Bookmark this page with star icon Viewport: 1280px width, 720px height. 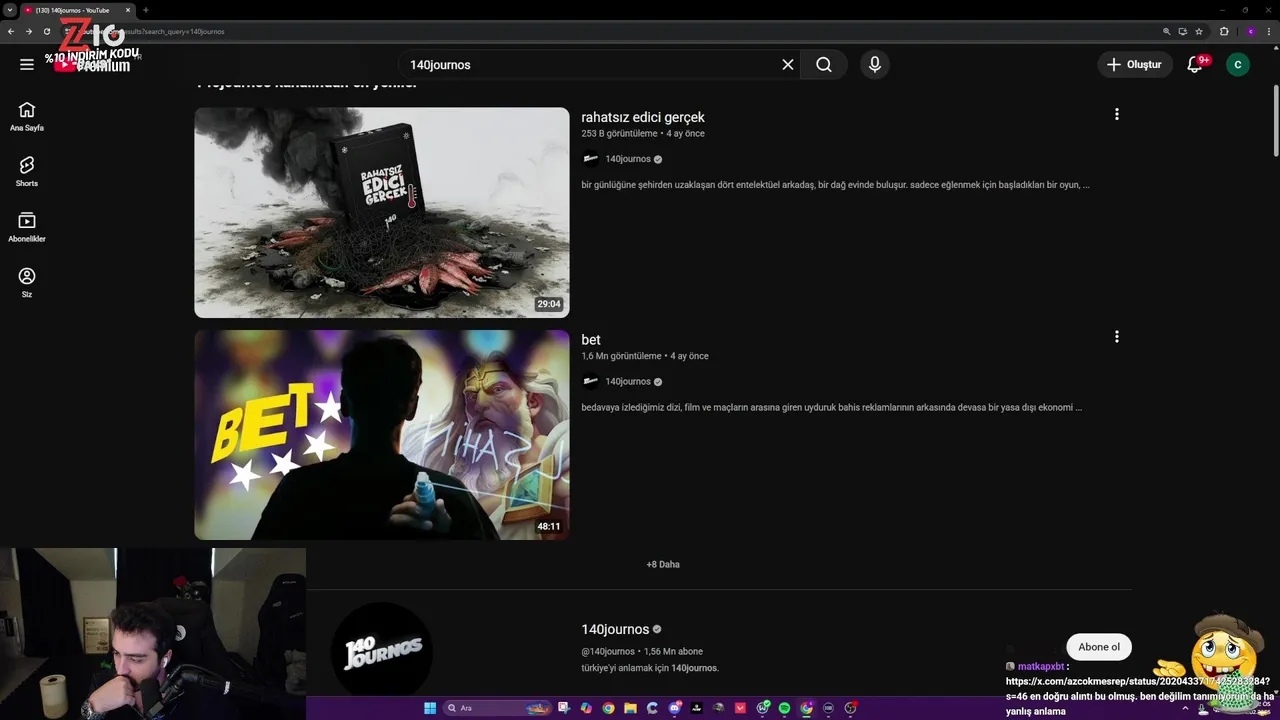[x=1199, y=31]
